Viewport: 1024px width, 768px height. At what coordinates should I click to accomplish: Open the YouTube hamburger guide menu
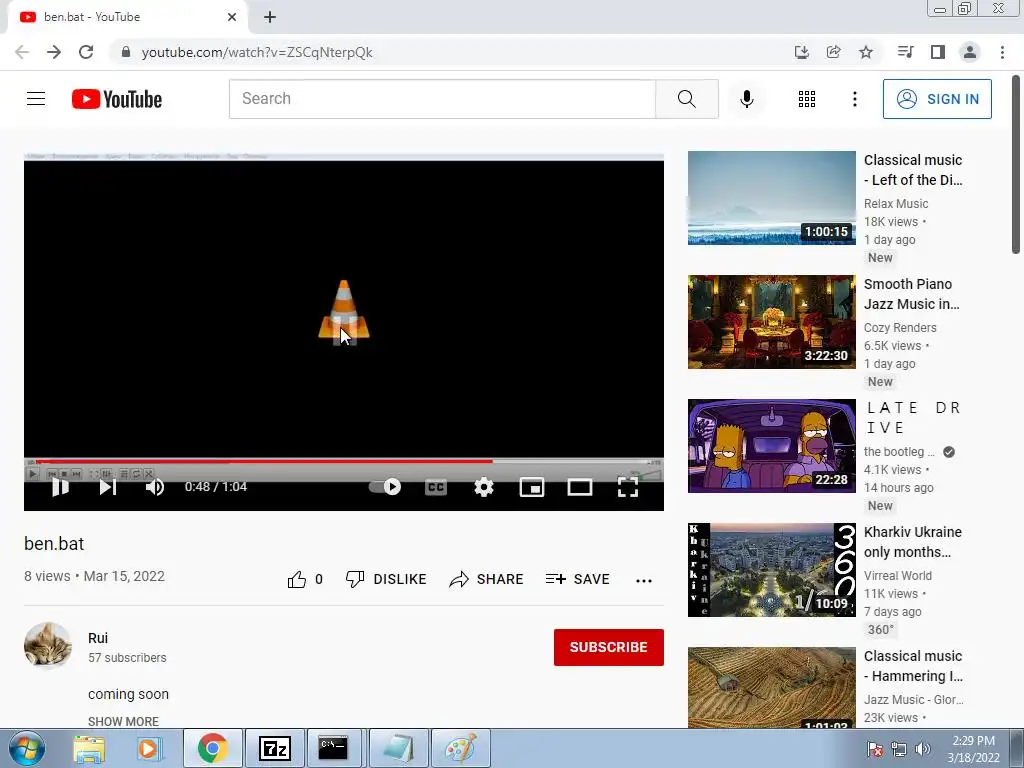pos(36,99)
